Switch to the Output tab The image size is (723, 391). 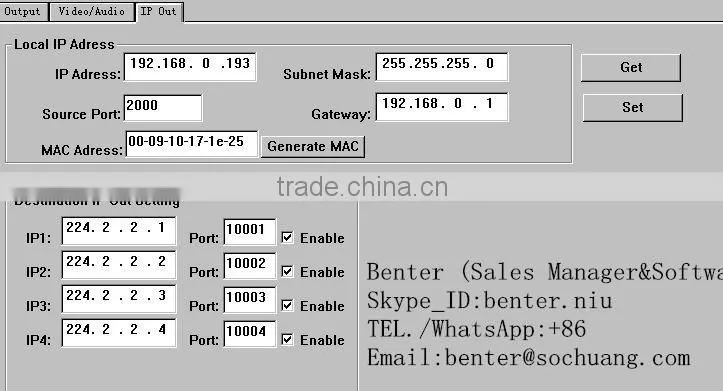[23, 11]
